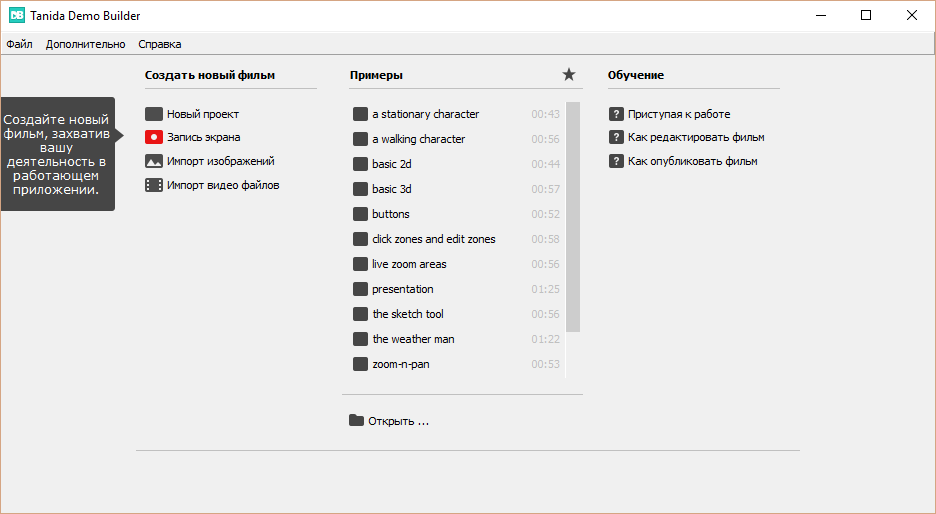This screenshot has width=936, height=514.
Task: Select the 'live zoom areas' example
Action: pyautogui.click(x=409, y=264)
